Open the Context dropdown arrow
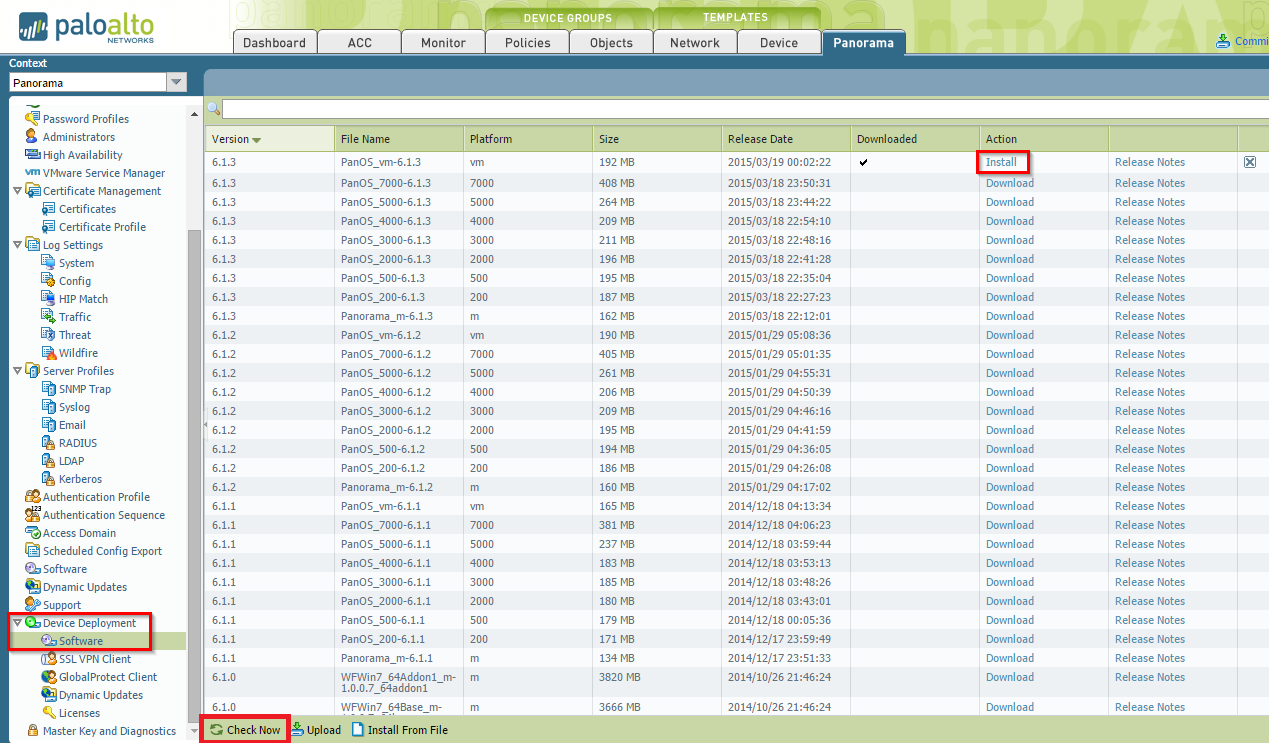Image resolution: width=1269 pixels, height=743 pixels. coord(176,83)
